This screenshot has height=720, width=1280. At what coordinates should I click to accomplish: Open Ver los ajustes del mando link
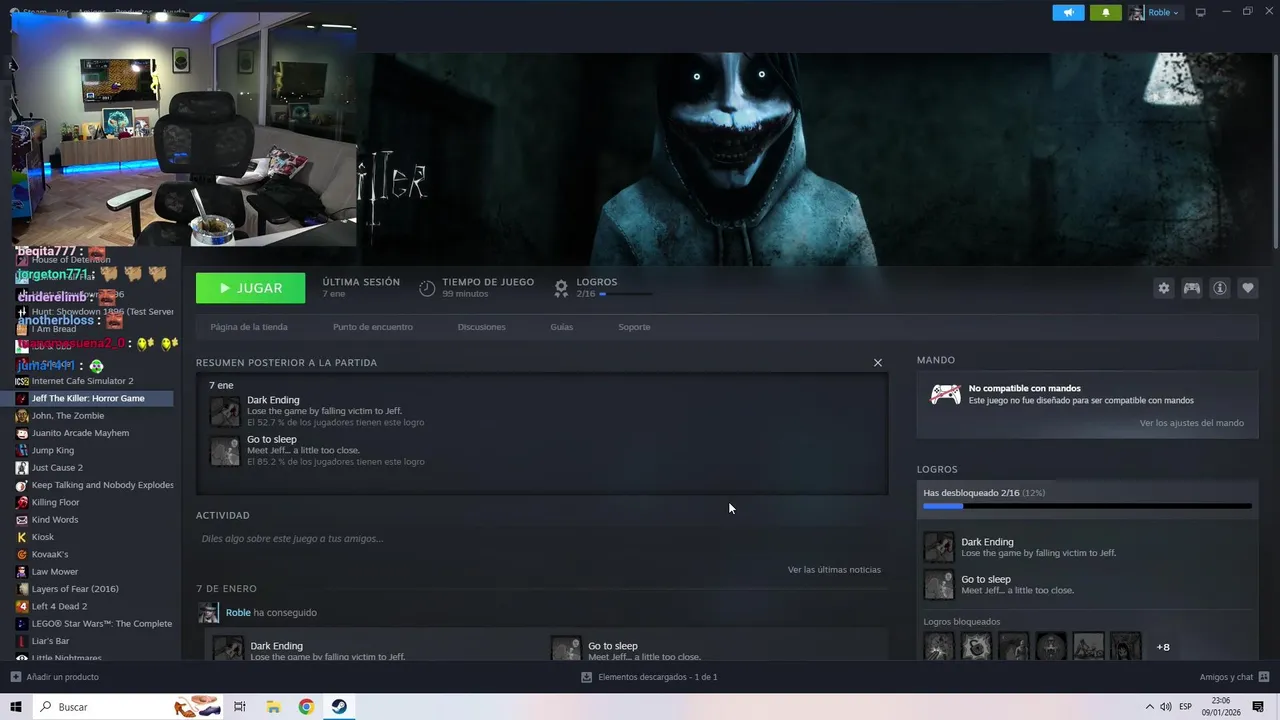tap(1191, 423)
